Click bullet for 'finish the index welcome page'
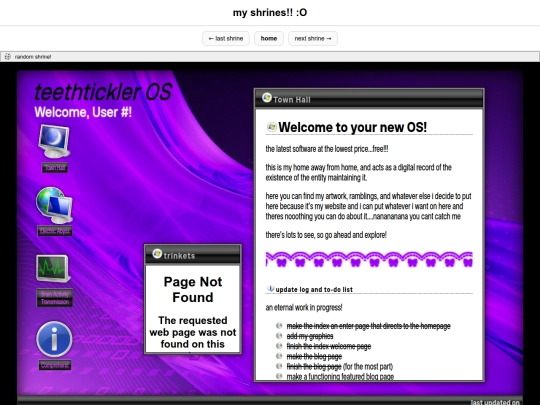The width and height of the screenshot is (540, 405). click(279, 346)
